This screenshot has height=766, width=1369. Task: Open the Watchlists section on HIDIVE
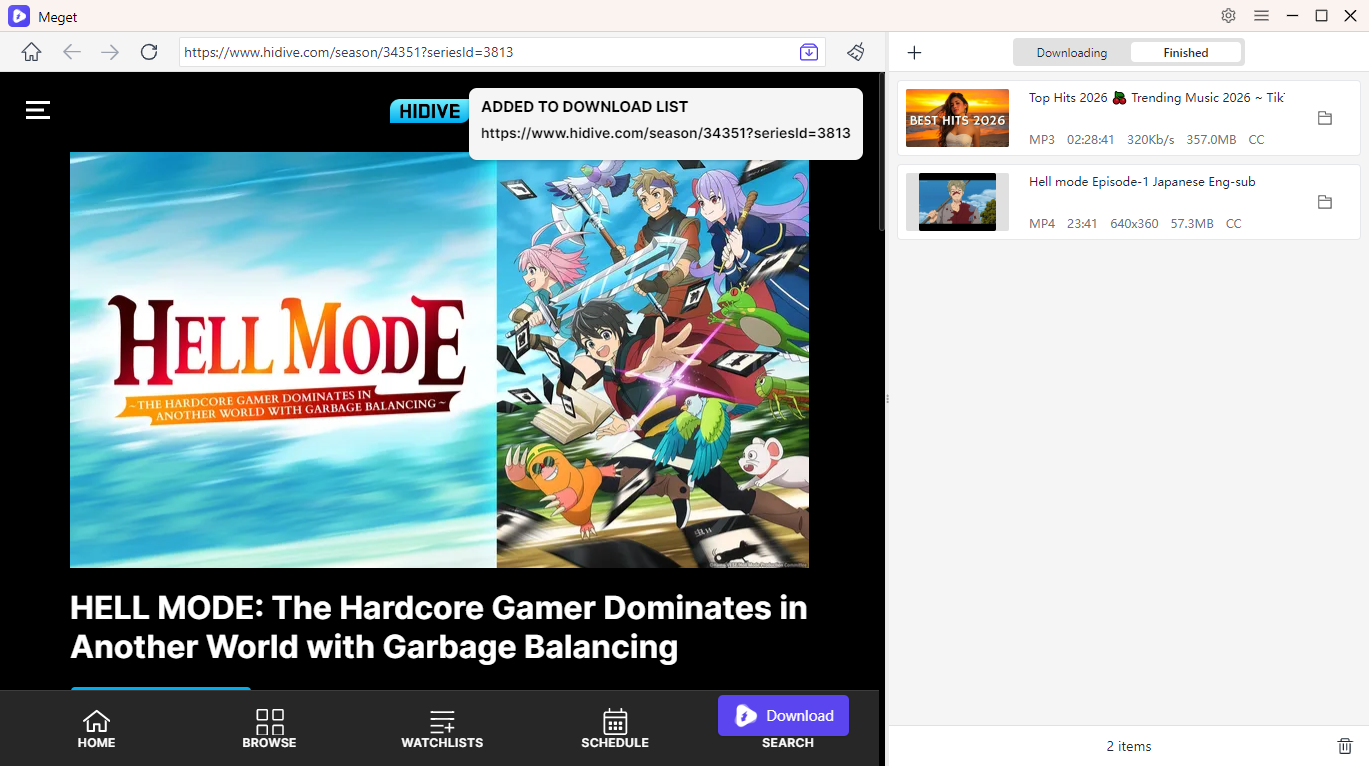tap(442, 728)
